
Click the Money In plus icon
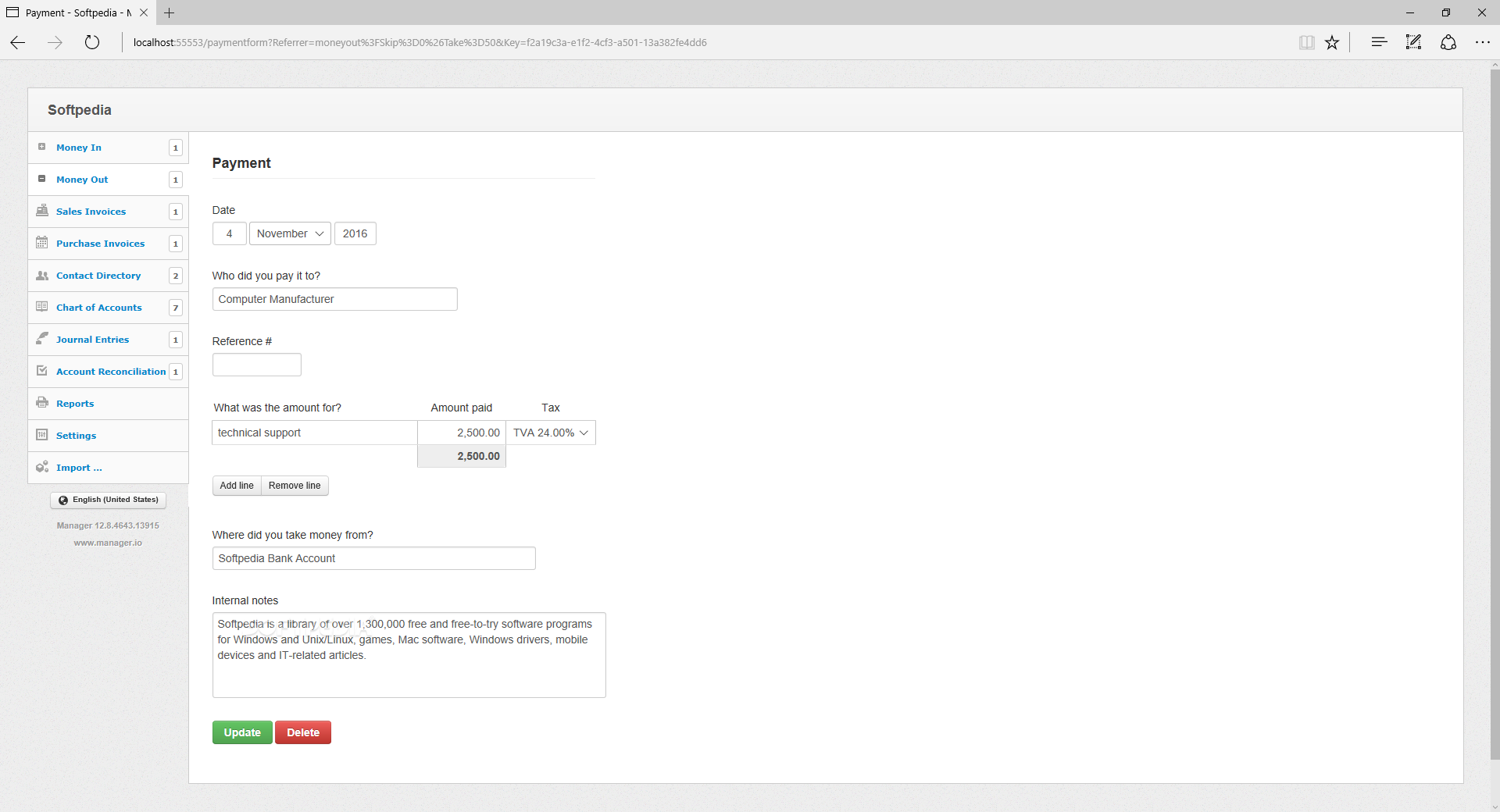click(x=42, y=147)
